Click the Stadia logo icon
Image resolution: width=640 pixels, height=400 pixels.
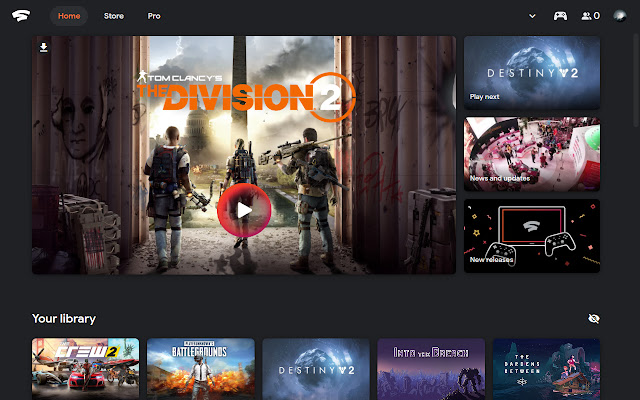pos(21,16)
